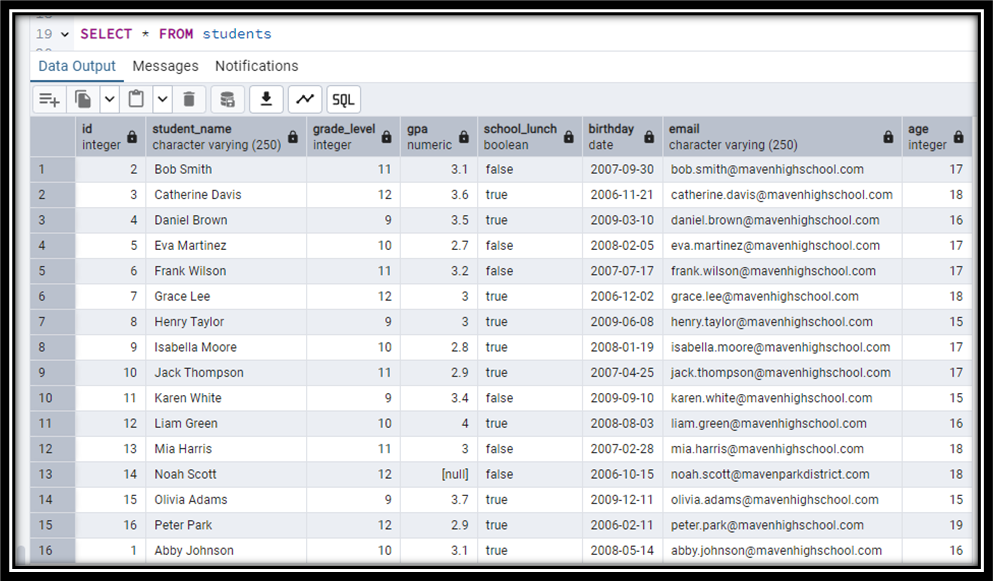
Task: Click the cell Noah Scott
Action: [226, 474]
